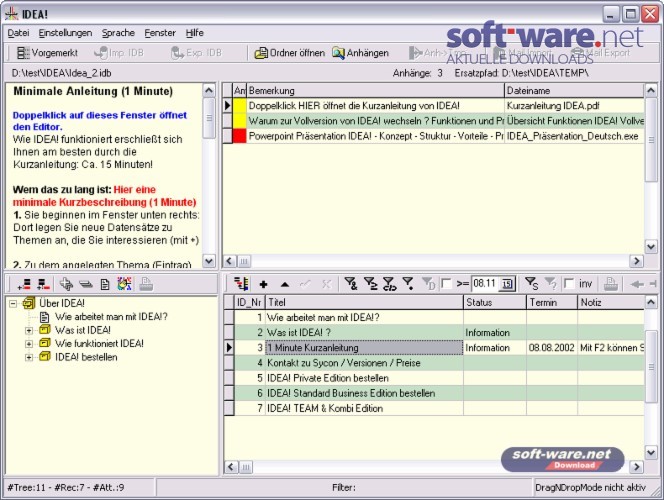Click the greyed checkmark icon in records toolbar
The image size is (664, 500).
[x=305, y=284]
